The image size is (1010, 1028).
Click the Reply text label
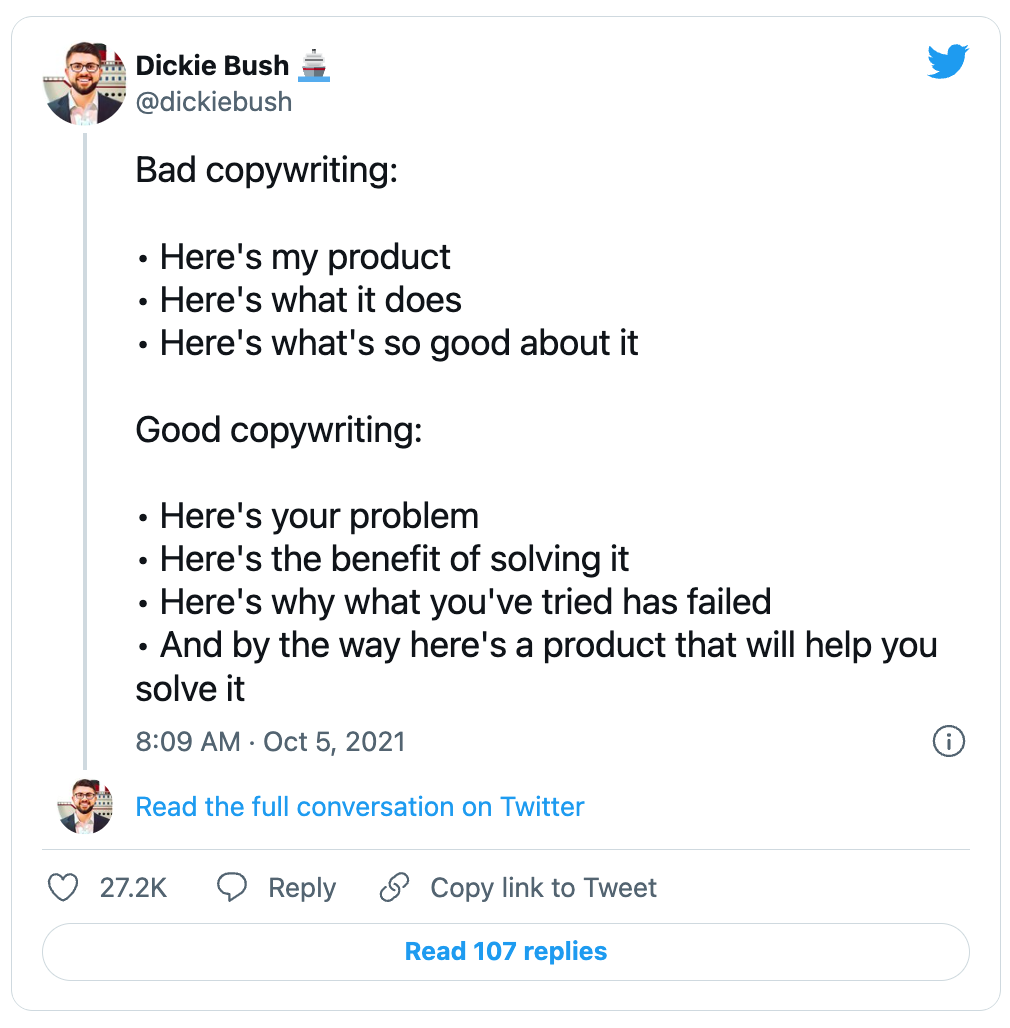(302, 888)
